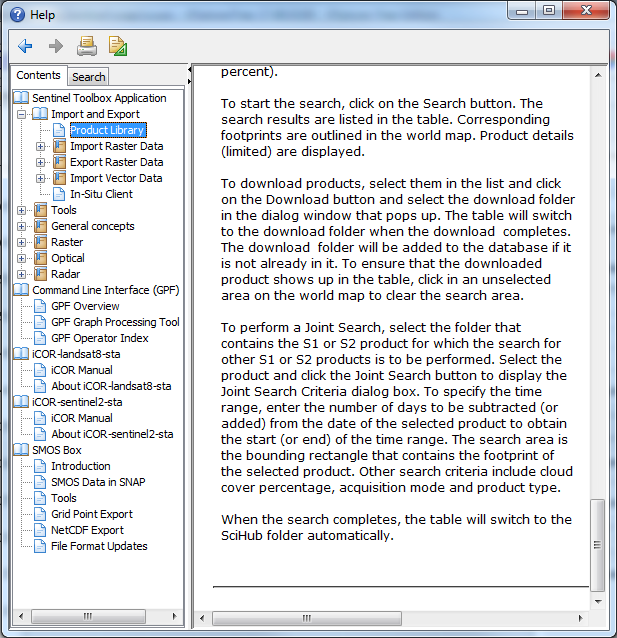Click the content pane scroll-right arrow
The width and height of the screenshot is (617, 638).
point(581,618)
